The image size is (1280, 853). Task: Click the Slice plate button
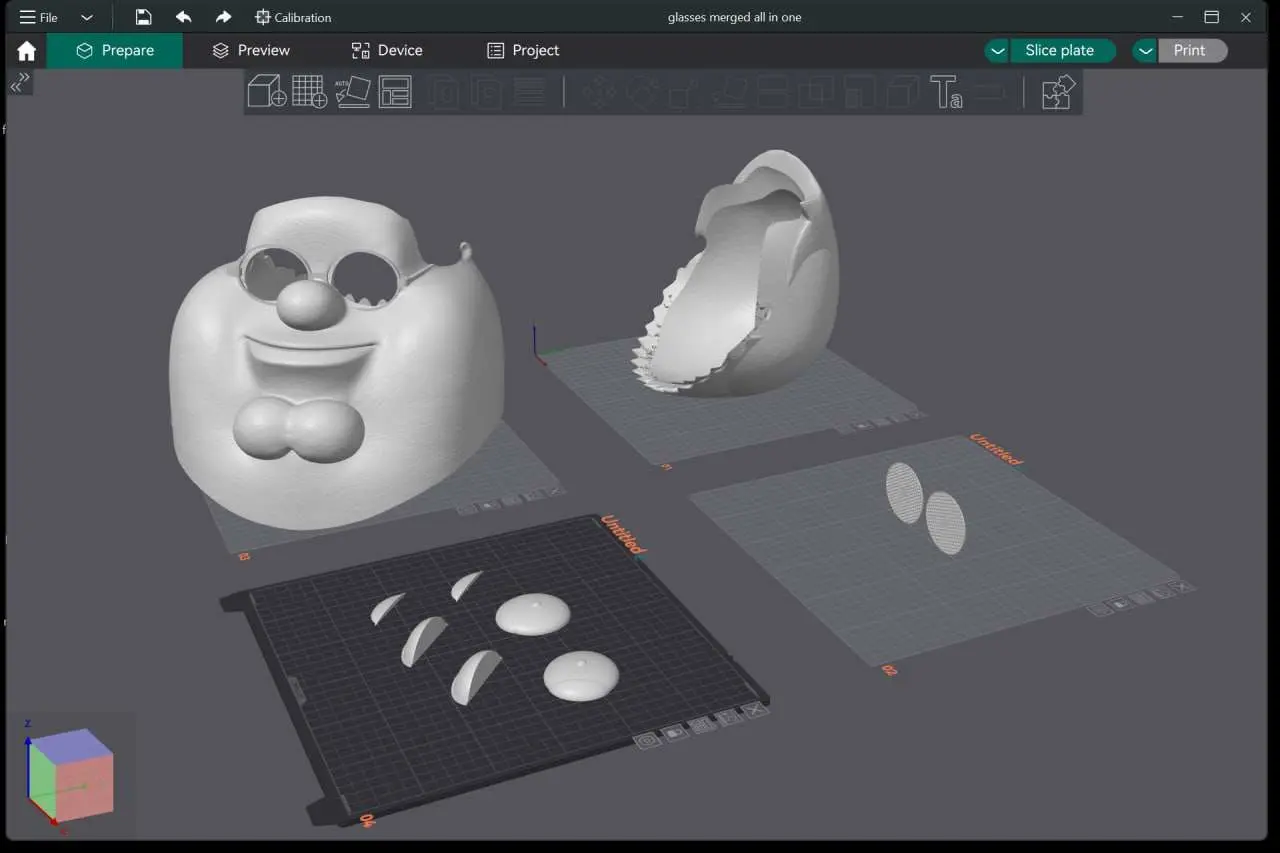coord(1060,50)
